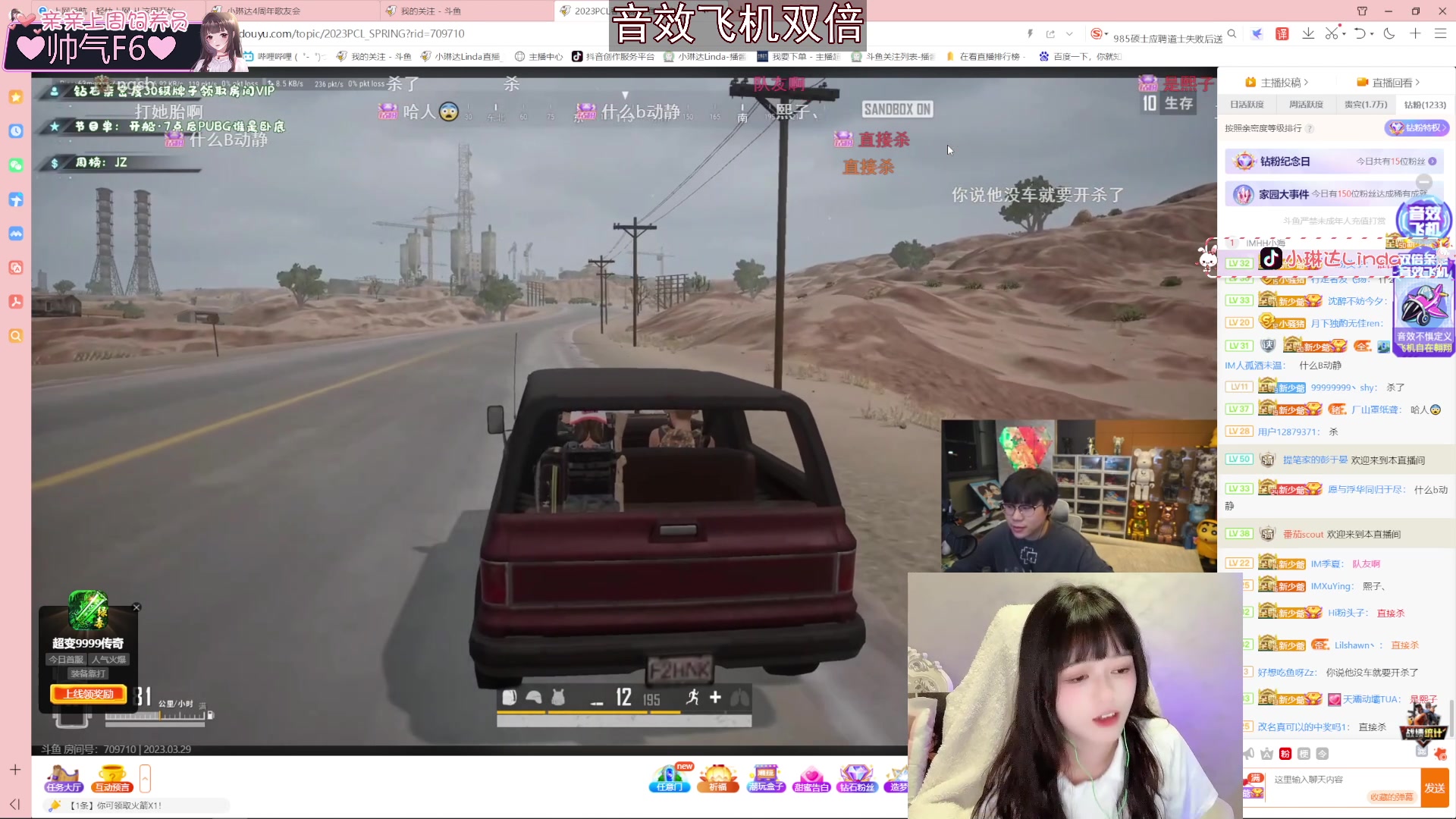Open the 哔哩哔哩 bookmark
The height and width of the screenshot is (819, 1456).
pos(283,57)
